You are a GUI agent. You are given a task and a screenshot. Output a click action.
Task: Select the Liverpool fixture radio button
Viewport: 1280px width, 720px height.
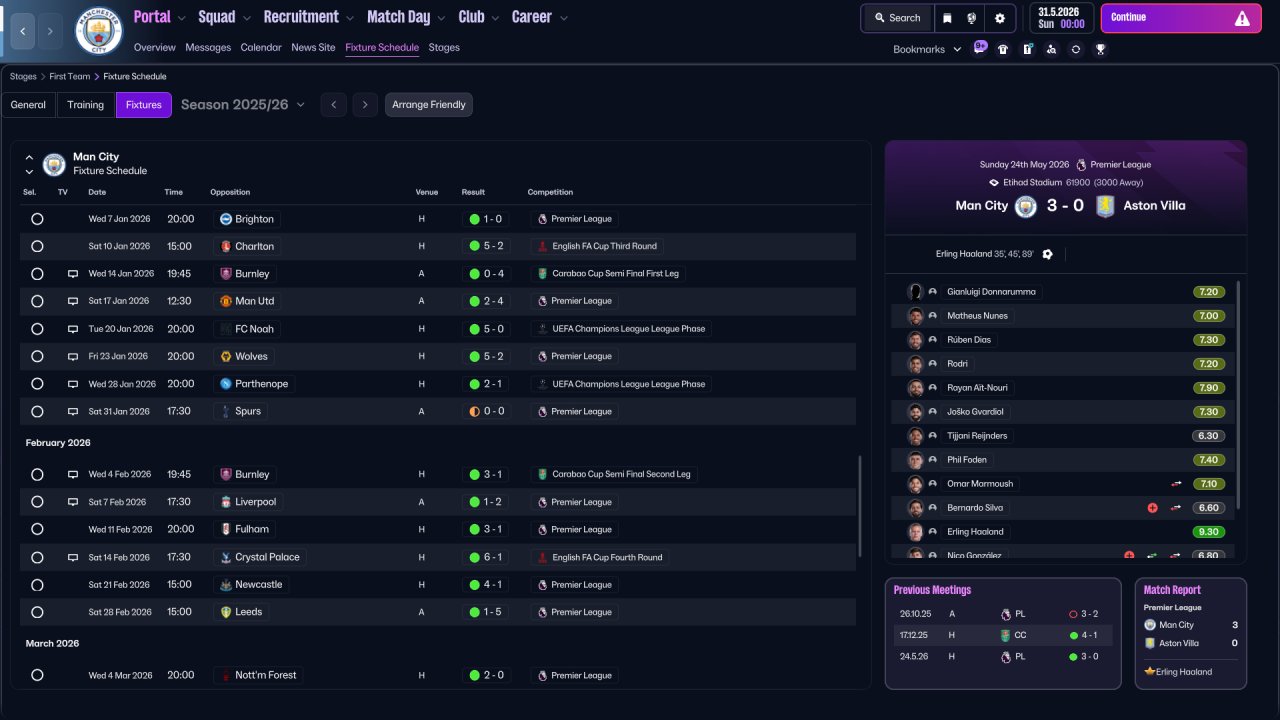pos(37,502)
